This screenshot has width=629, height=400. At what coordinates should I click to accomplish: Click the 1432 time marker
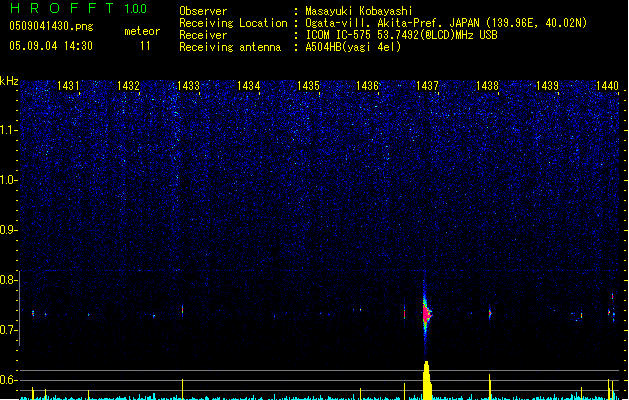pos(128,86)
